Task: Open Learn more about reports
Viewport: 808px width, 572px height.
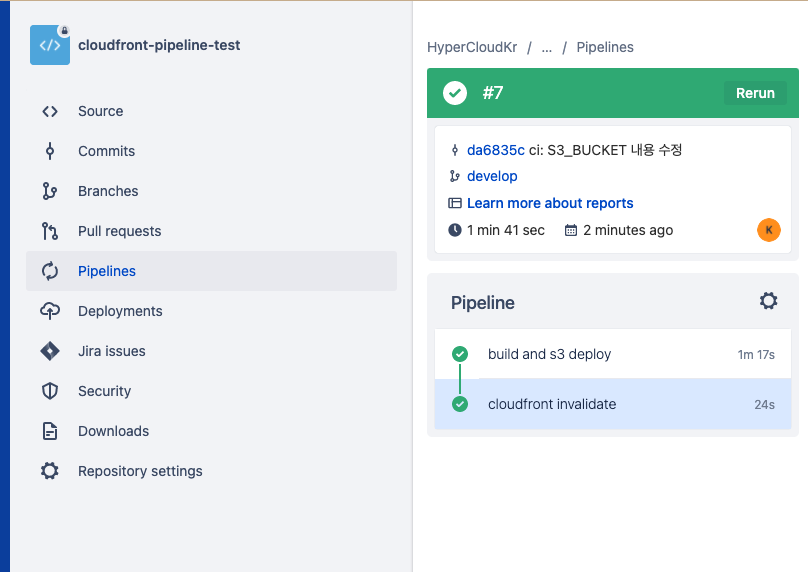Action: pos(550,203)
